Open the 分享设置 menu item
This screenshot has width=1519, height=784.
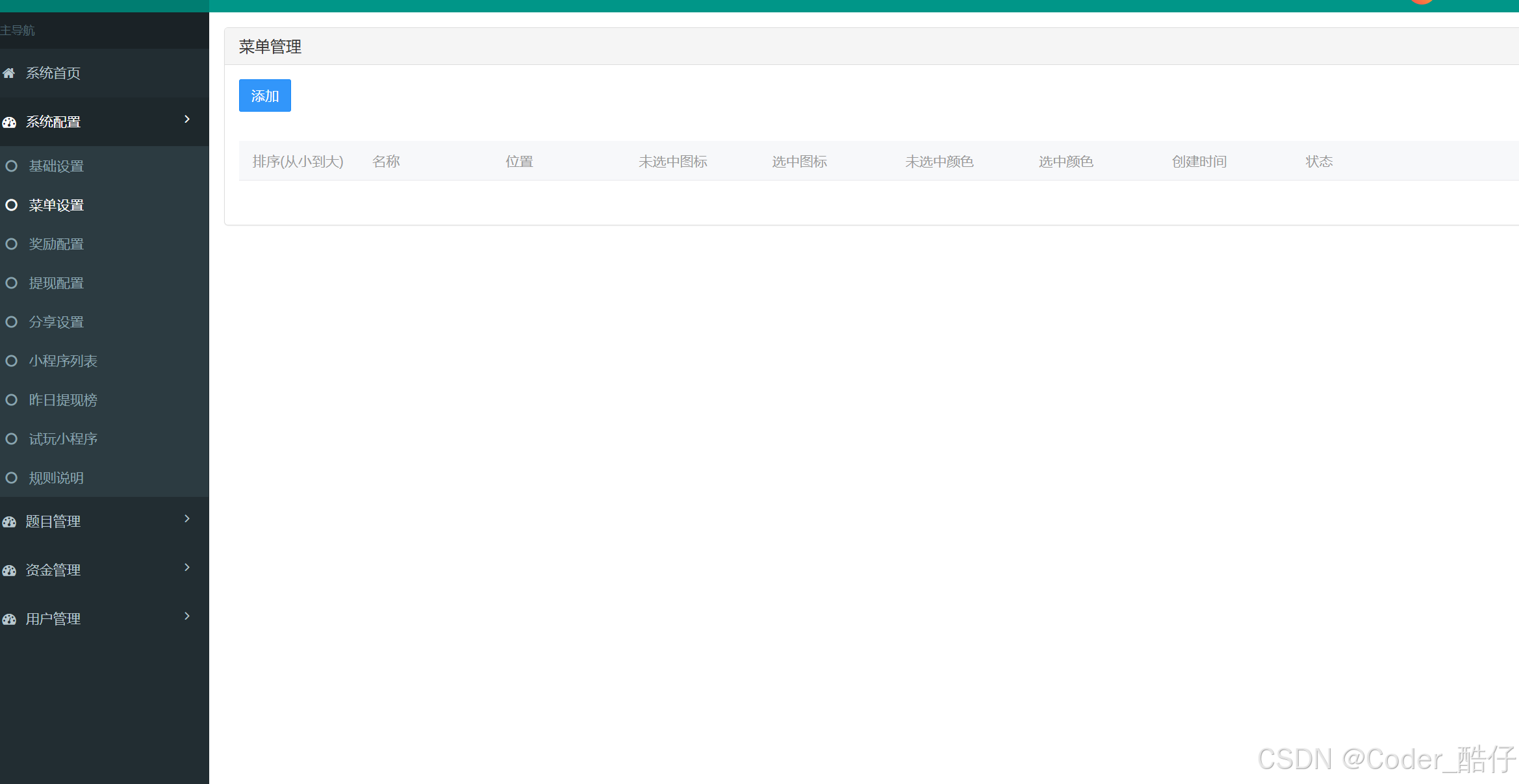point(57,322)
